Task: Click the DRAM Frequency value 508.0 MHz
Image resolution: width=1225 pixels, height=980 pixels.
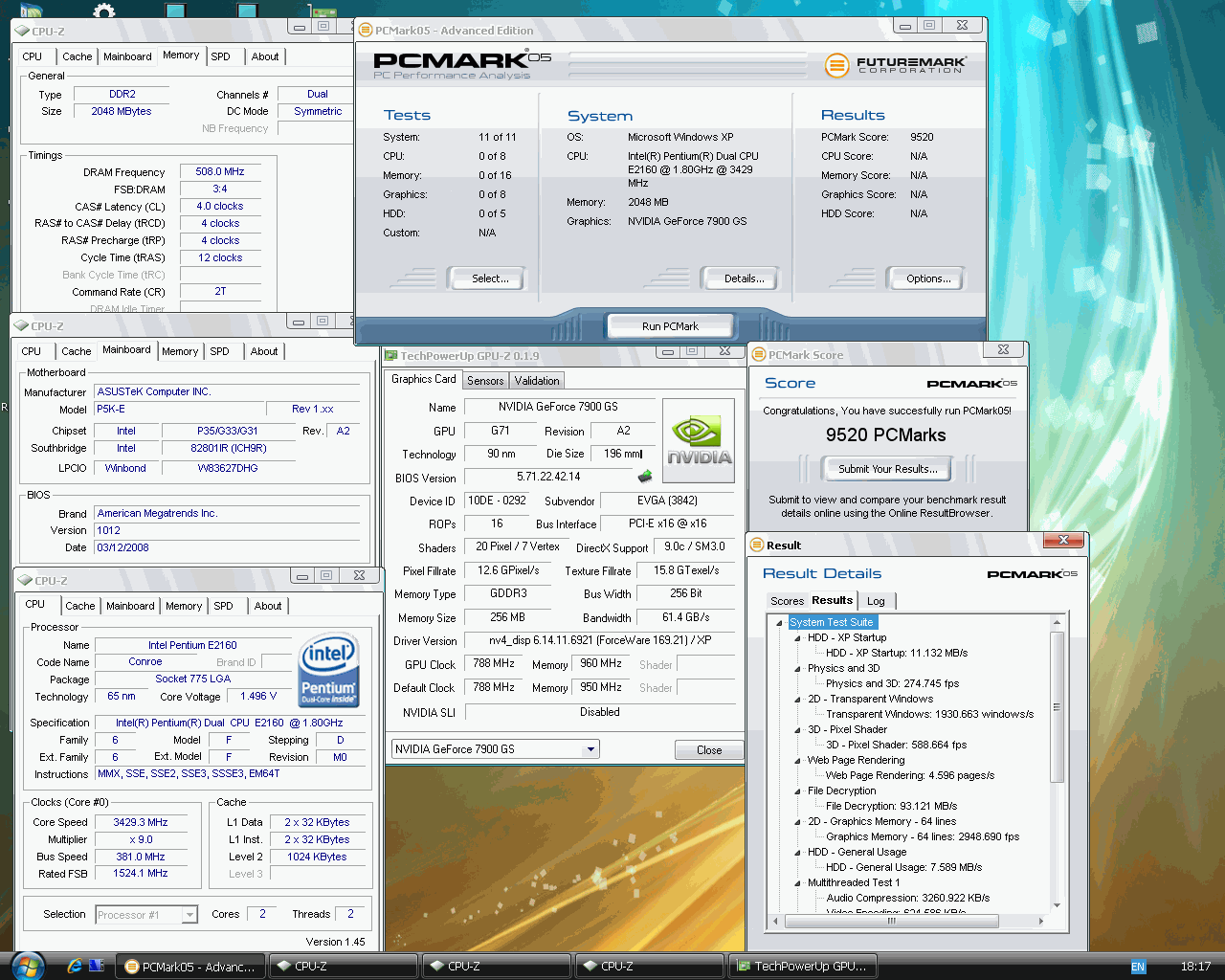Action: [x=220, y=172]
